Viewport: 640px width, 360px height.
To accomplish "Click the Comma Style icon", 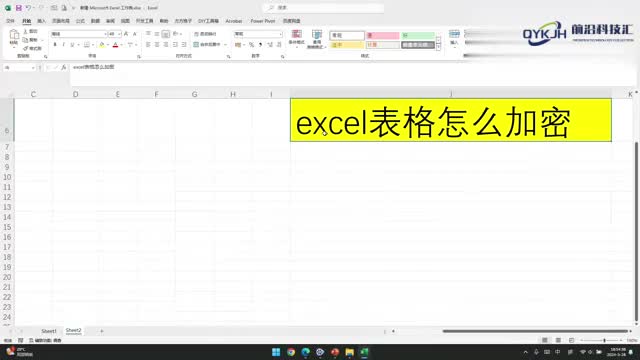I will (260, 44).
